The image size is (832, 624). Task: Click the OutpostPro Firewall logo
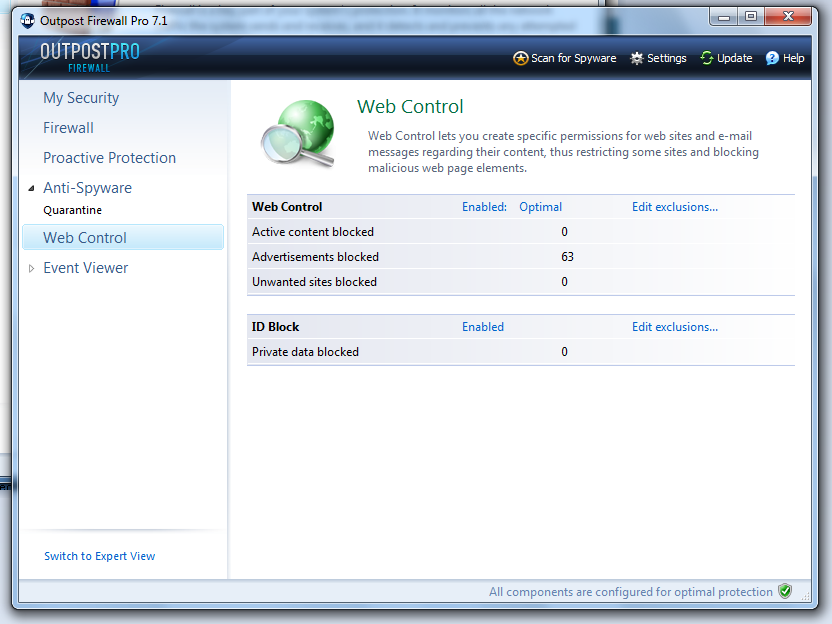[x=90, y=57]
